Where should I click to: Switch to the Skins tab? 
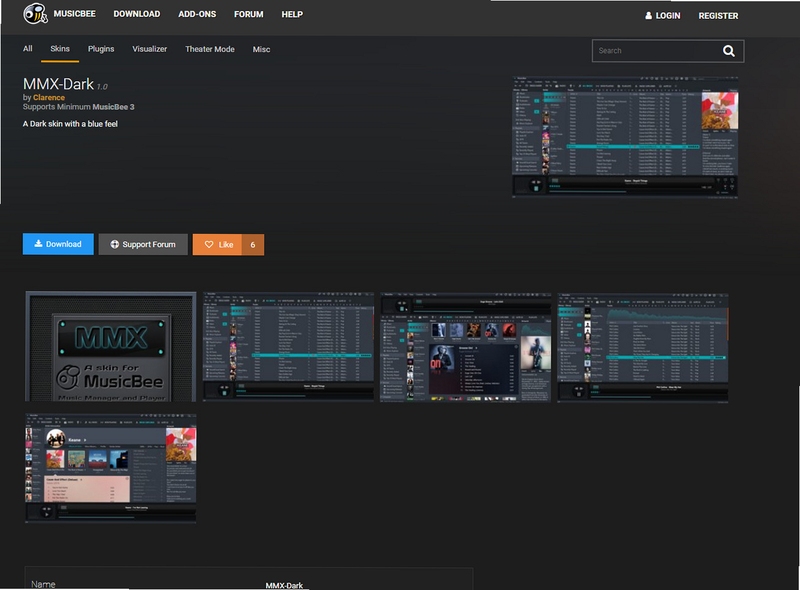[60, 48]
